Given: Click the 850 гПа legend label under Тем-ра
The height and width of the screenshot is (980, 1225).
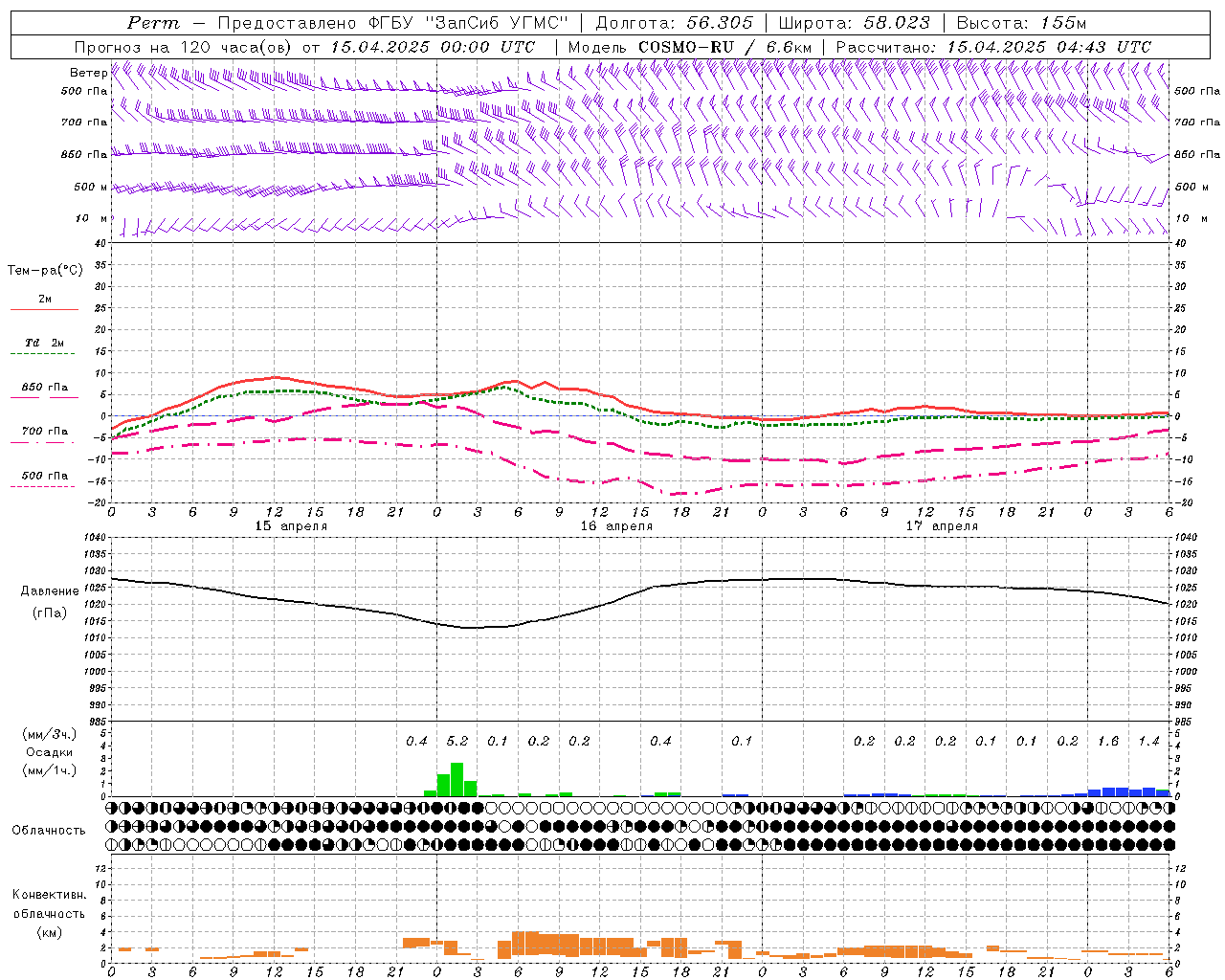Looking at the screenshot, I should pos(45,388).
